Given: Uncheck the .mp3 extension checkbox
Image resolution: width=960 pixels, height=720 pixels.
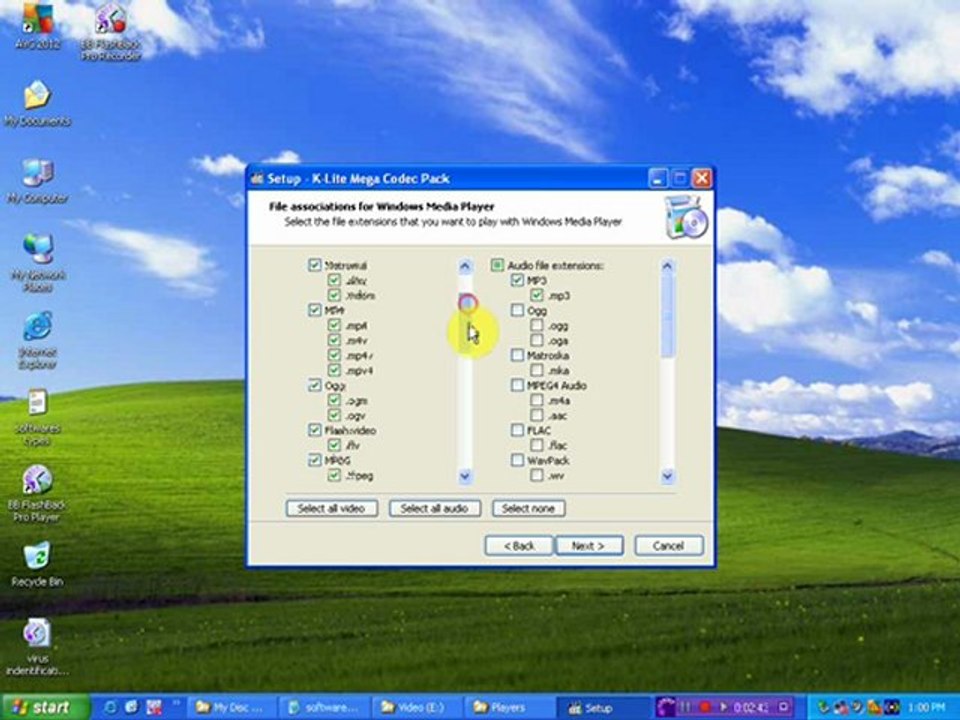Looking at the screenshot, I should [536, 295].
